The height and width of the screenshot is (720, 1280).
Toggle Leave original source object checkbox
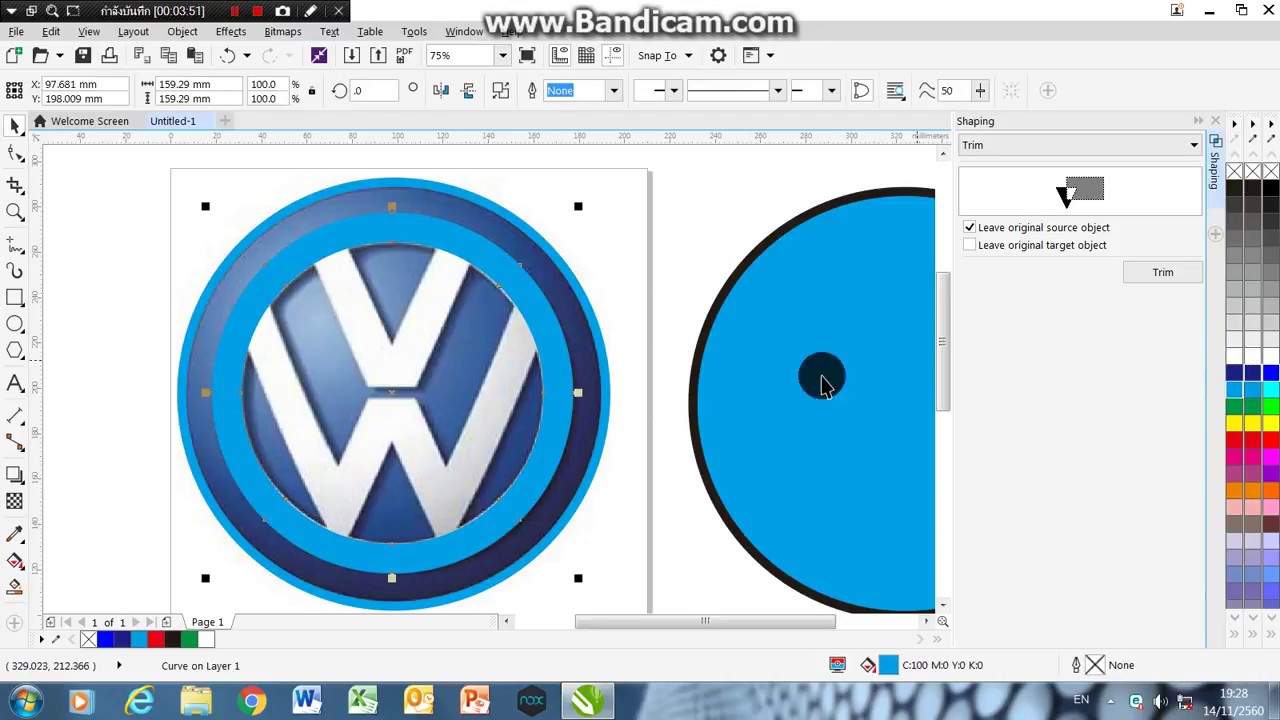point(969,227)
